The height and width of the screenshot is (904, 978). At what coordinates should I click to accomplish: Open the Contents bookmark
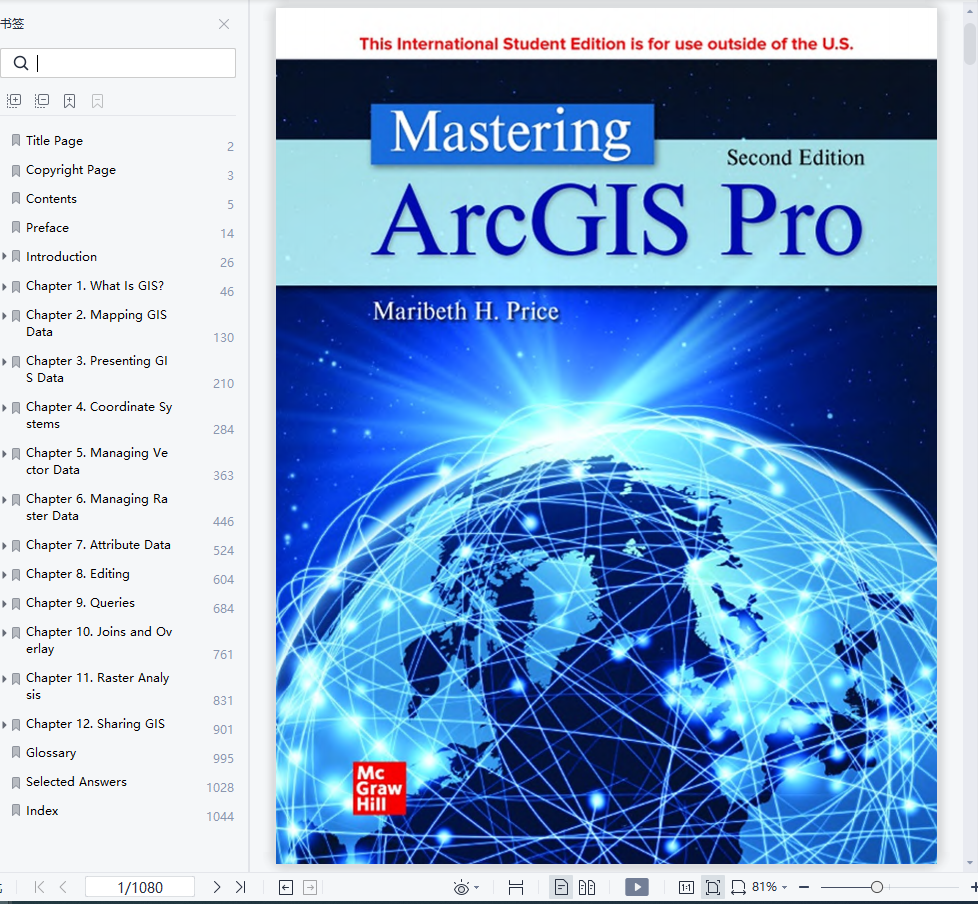coord(51,198)
